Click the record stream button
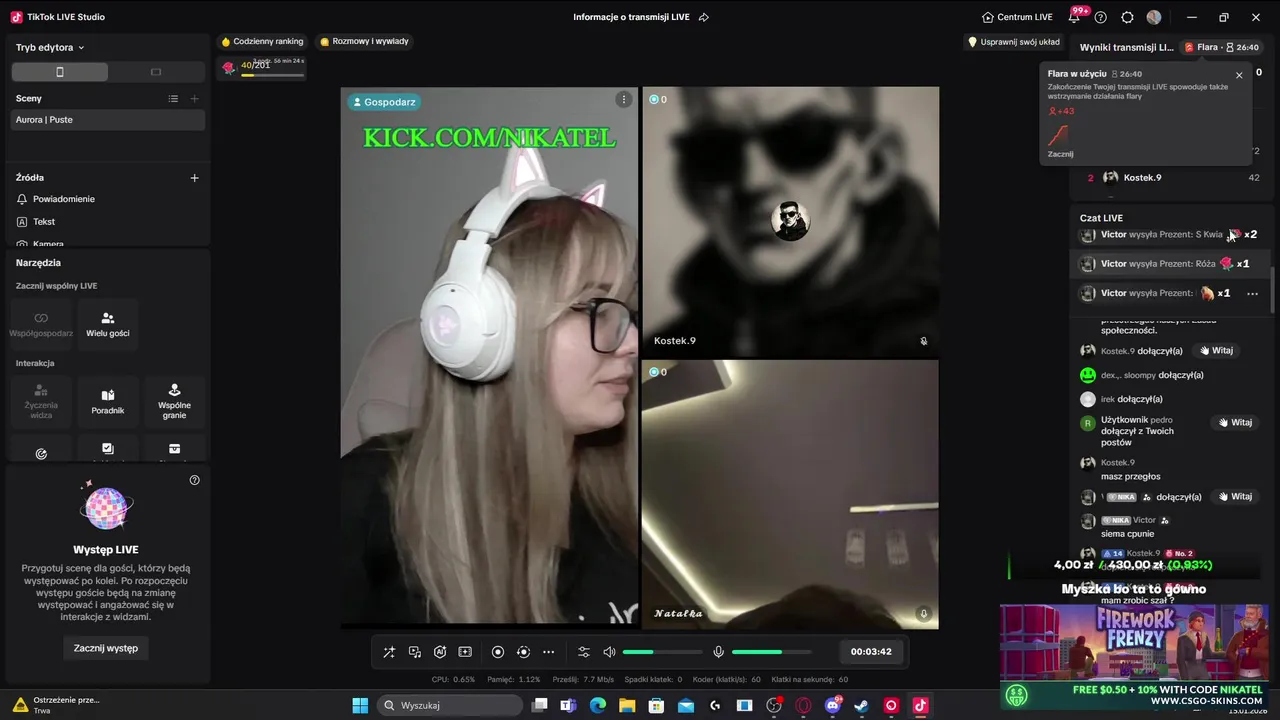The width and height of the screenshot is (1280, 720). pyautogui.click(x=498, y=652)
